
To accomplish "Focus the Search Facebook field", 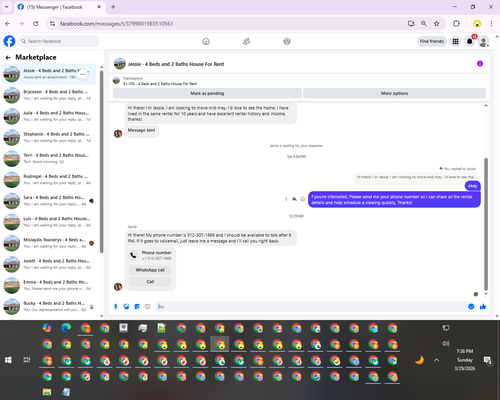I will click(x=59, y=41).
